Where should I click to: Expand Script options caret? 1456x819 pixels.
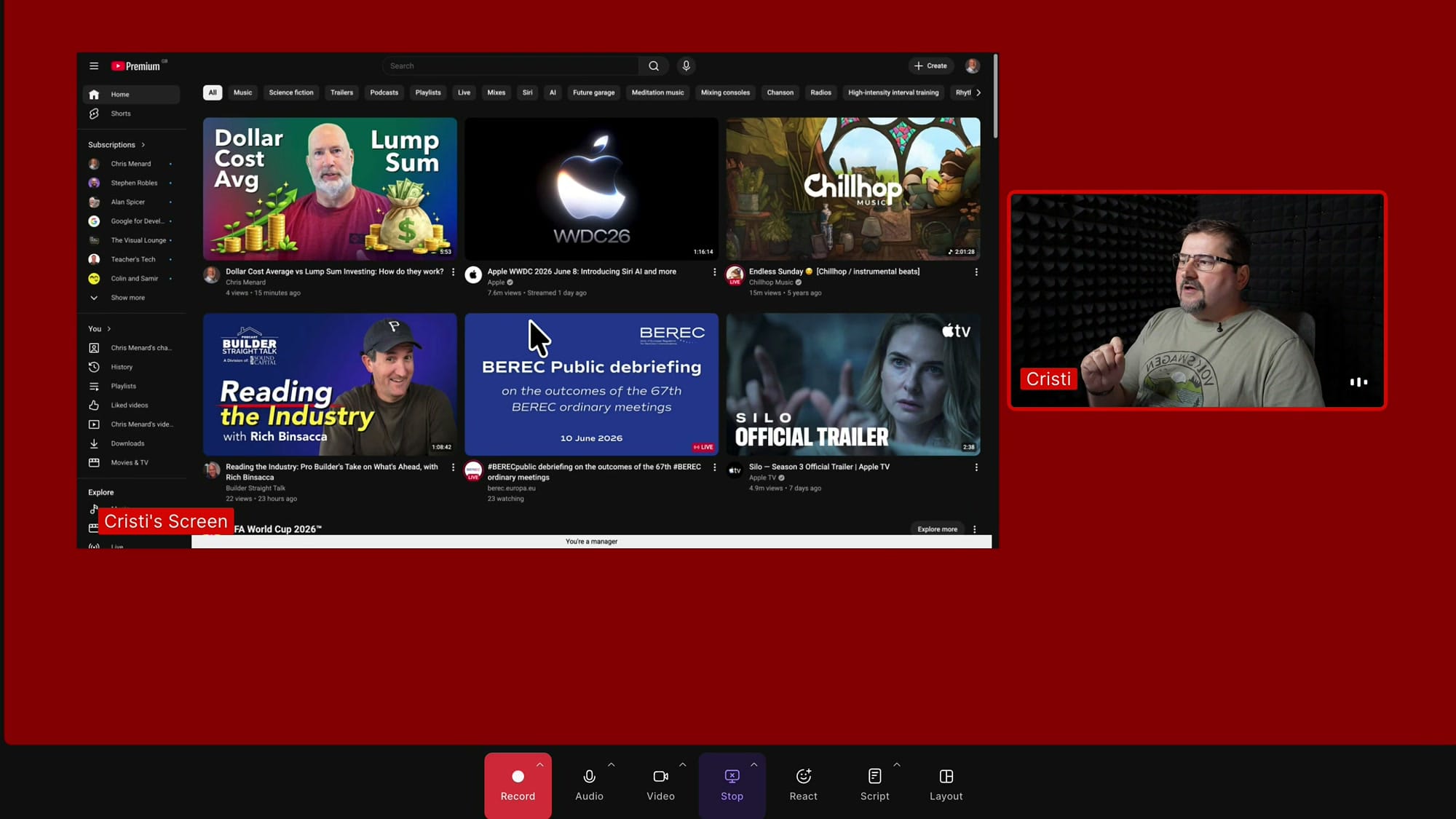coord(897,765)
